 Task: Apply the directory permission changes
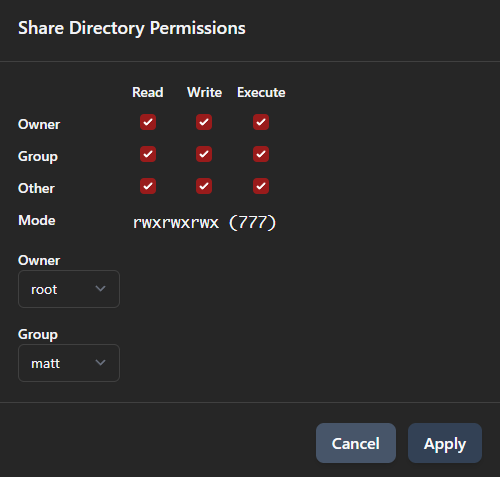(x=445, y=443)
